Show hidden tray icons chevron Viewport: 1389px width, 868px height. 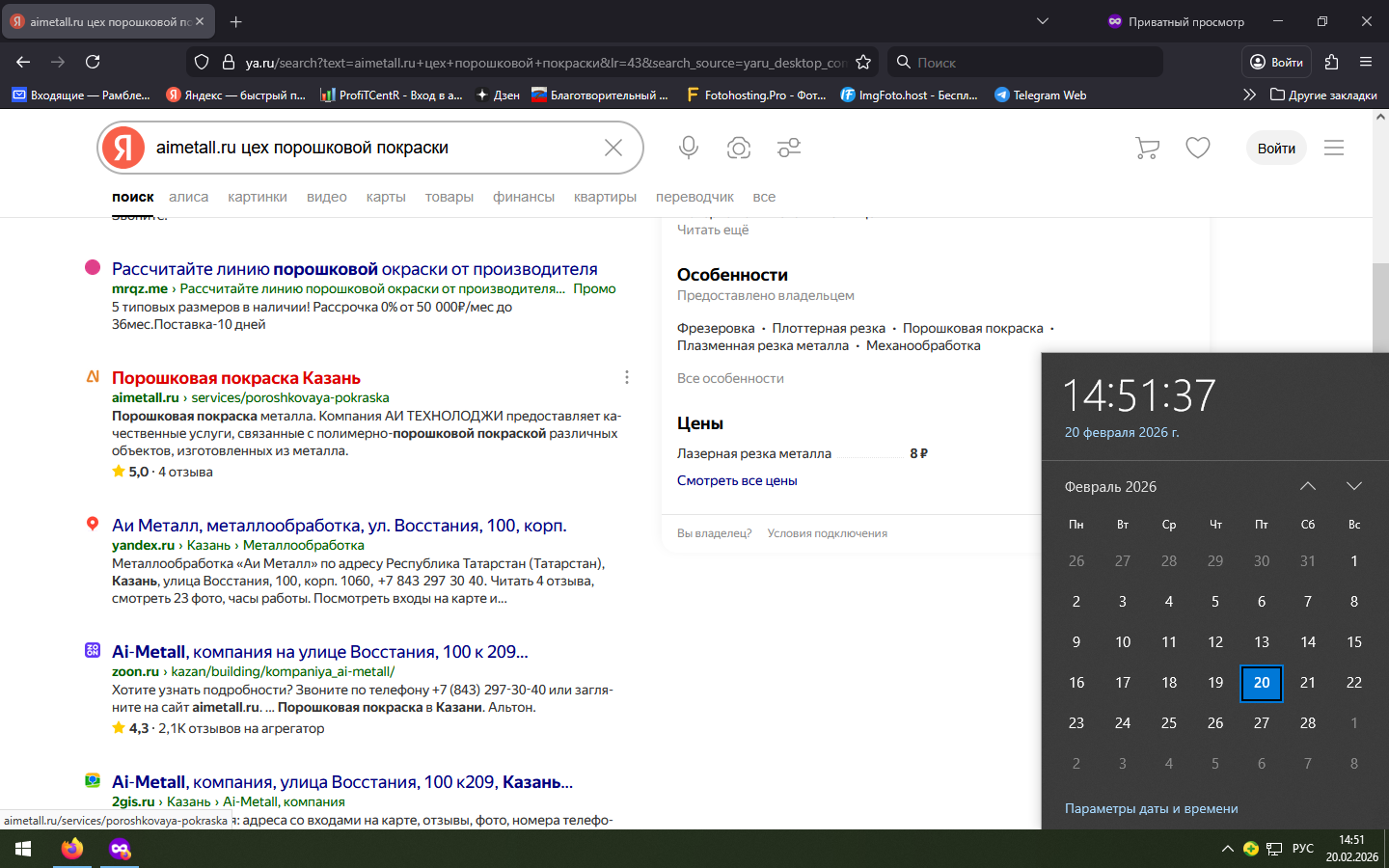coord(1227,849)
